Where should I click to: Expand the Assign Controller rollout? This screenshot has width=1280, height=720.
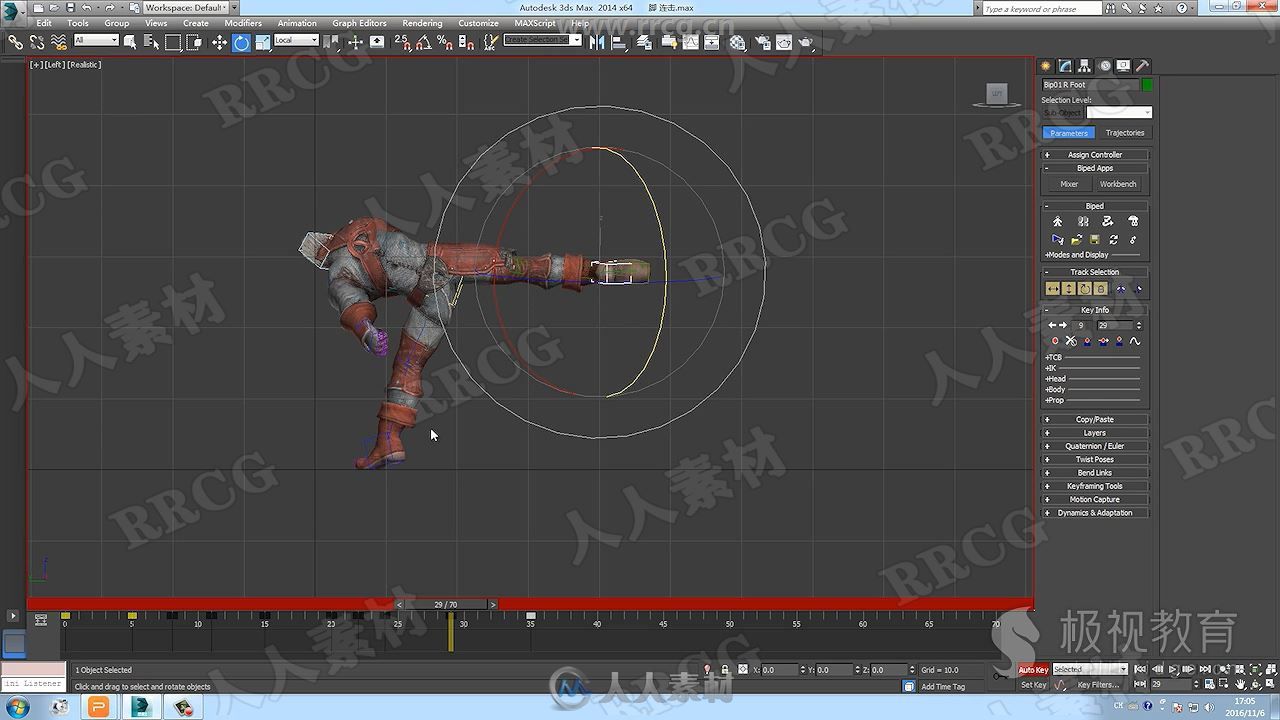(1095, 155)
